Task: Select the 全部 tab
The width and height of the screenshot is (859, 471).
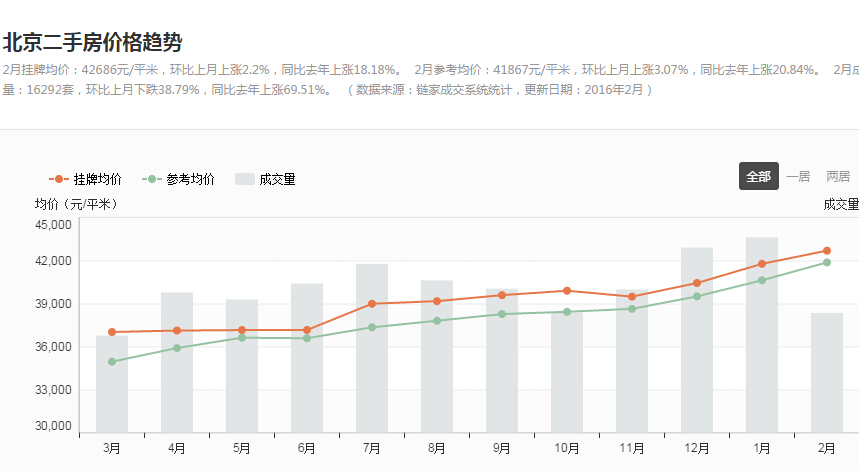Action: tap(758, 176)
